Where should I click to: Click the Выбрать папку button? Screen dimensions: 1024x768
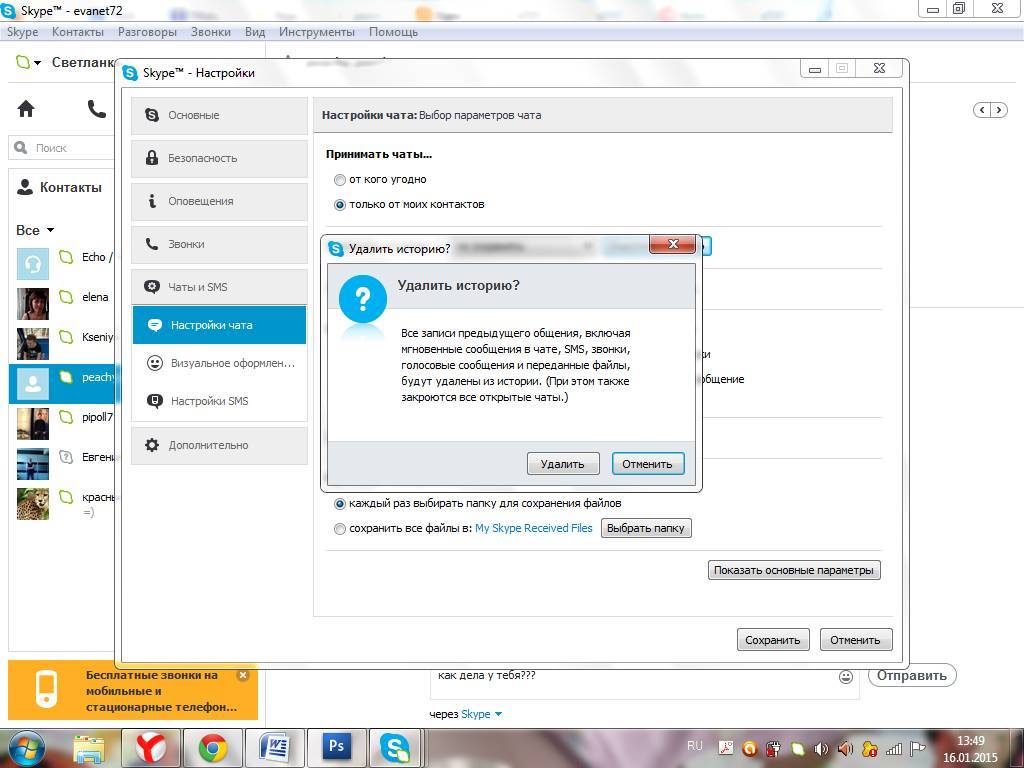pyautogui.click(x=646, y=528)
